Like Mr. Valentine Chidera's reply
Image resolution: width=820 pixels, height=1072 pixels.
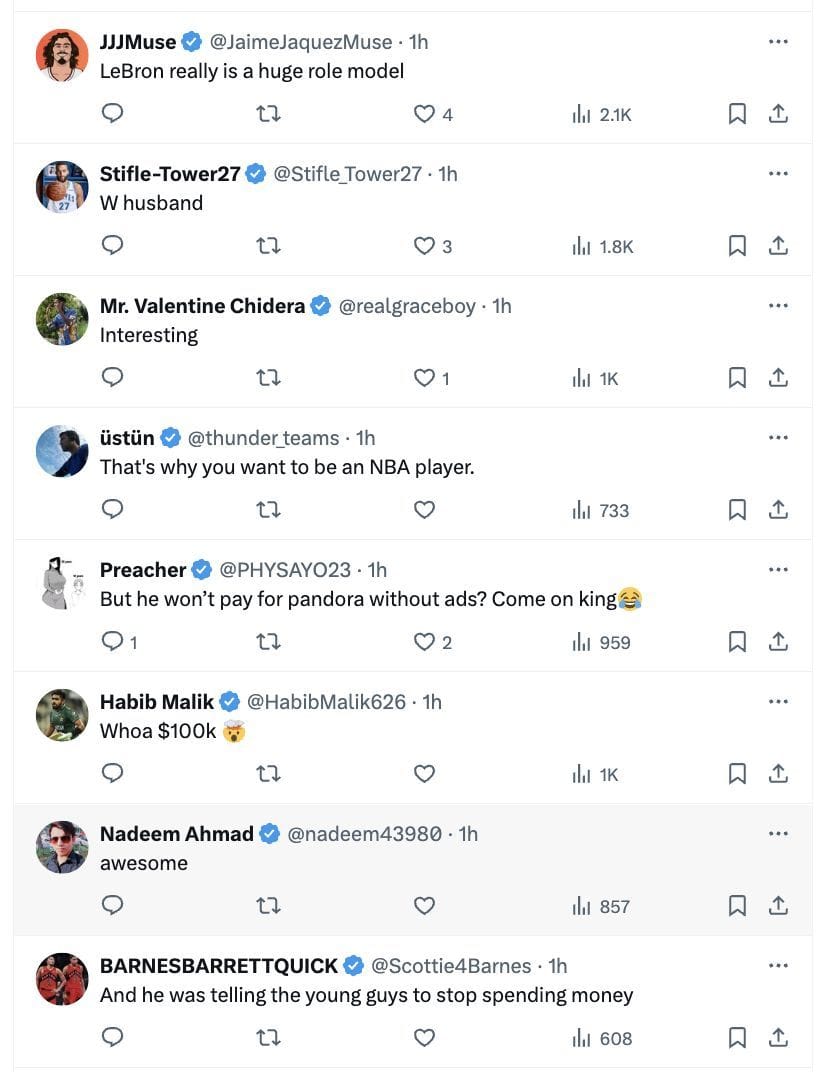point(424,377)
